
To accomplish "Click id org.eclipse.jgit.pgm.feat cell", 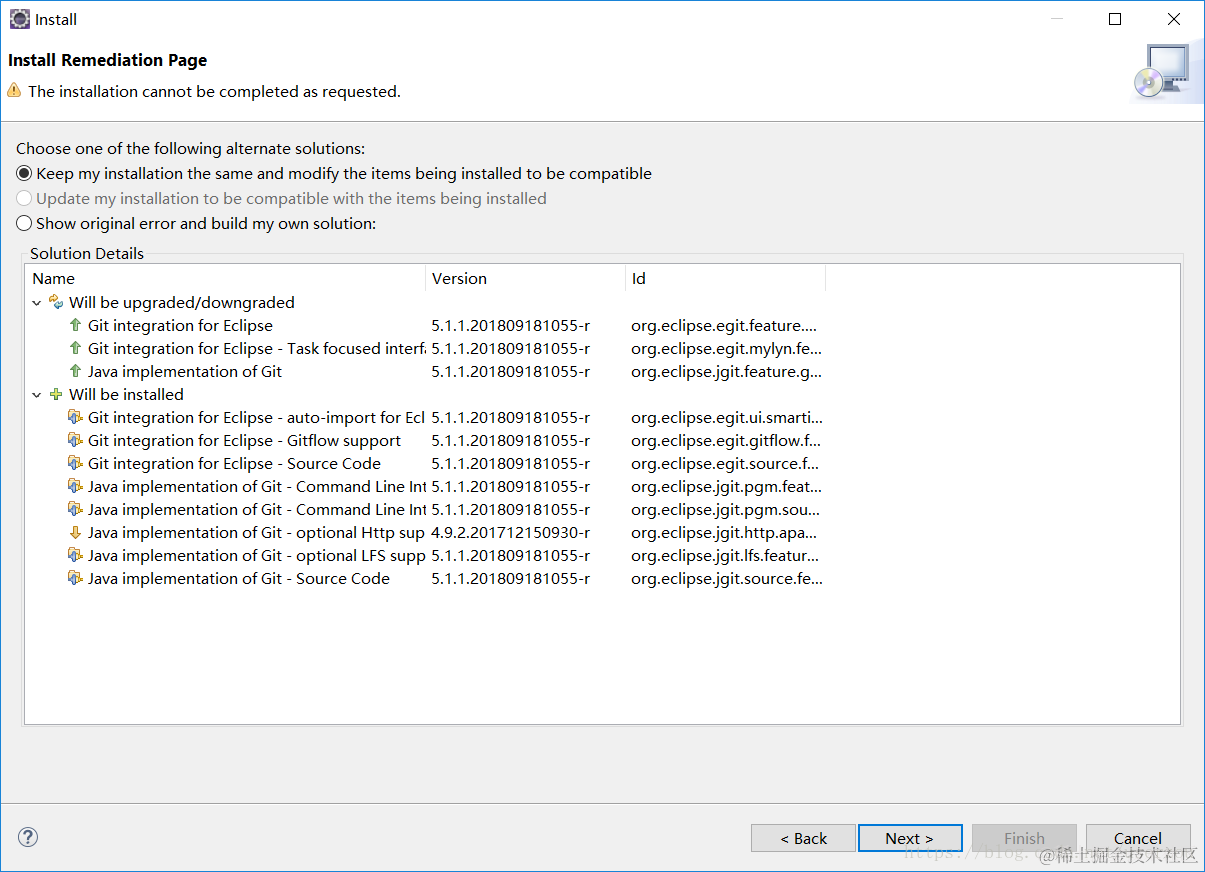I will (x=726, y=487).
